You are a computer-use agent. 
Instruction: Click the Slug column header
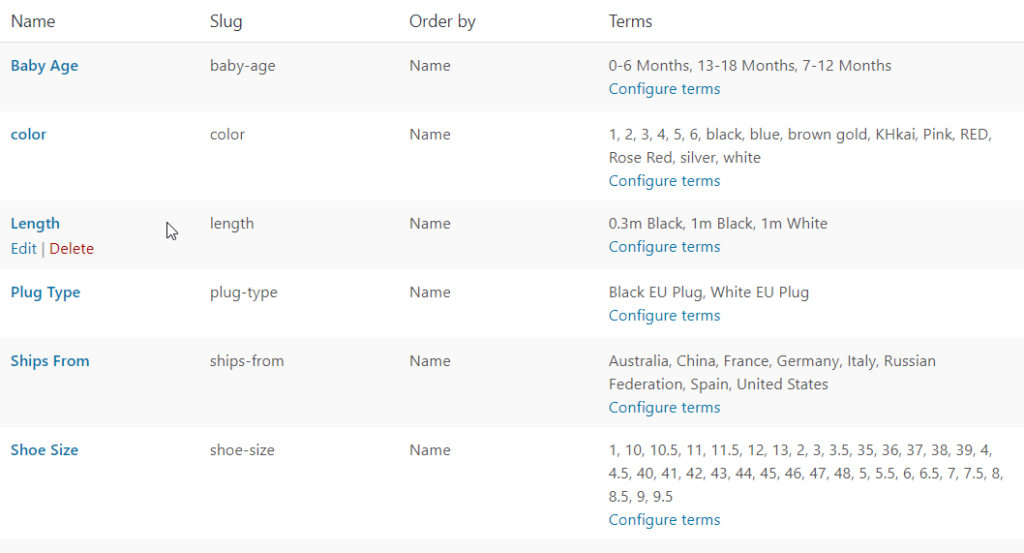226,21
